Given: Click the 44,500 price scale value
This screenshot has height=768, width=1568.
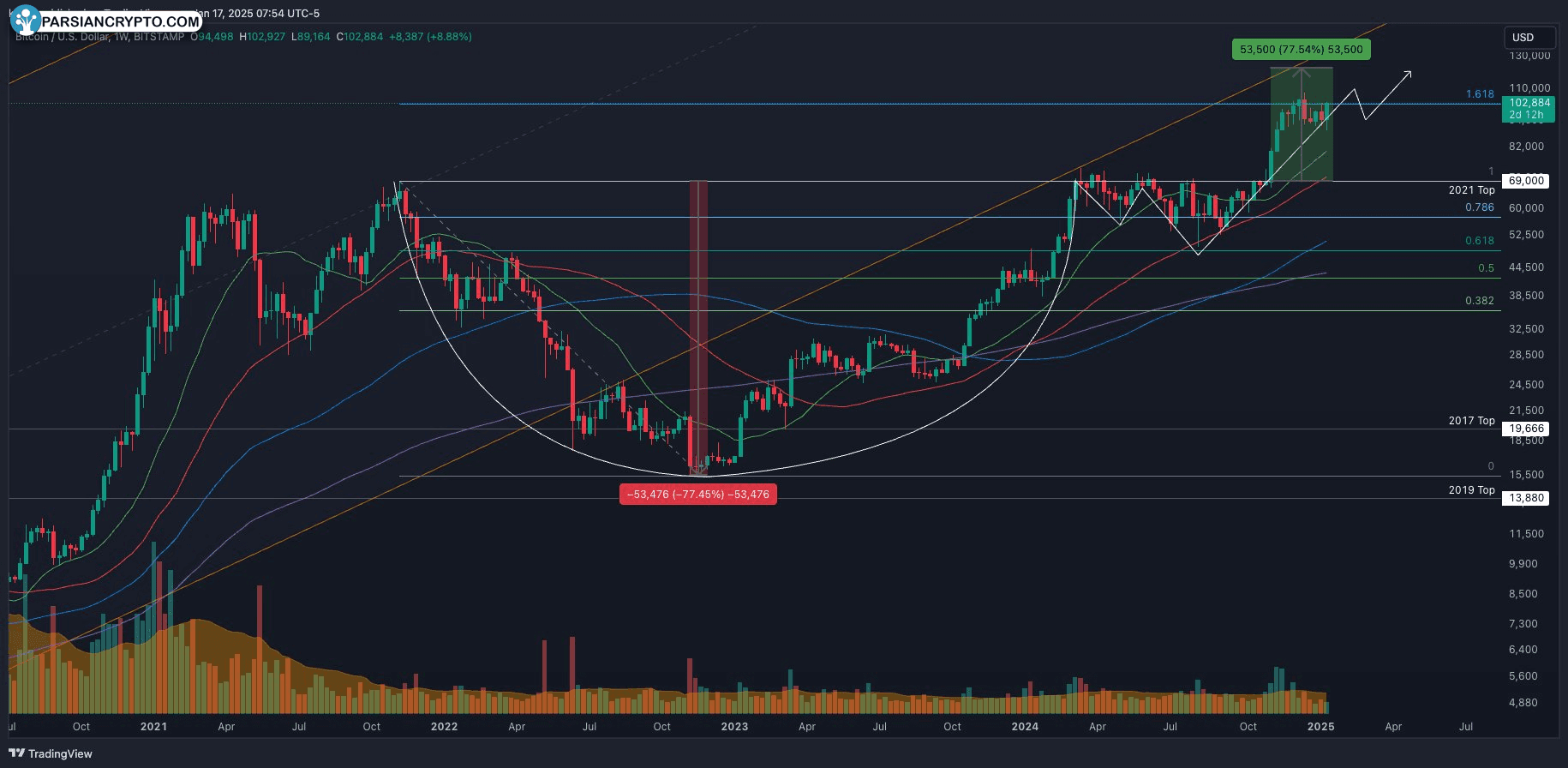Looking at the screenshot, I should click(x=1526, y=267).
